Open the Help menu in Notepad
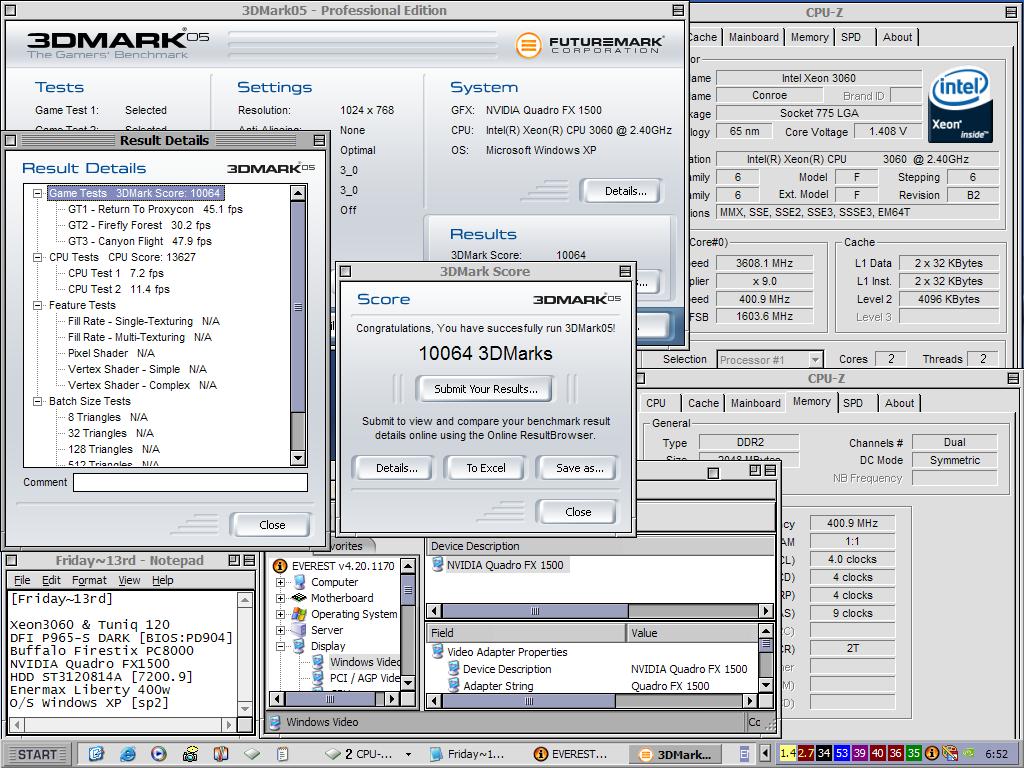 tap(163, 580)
